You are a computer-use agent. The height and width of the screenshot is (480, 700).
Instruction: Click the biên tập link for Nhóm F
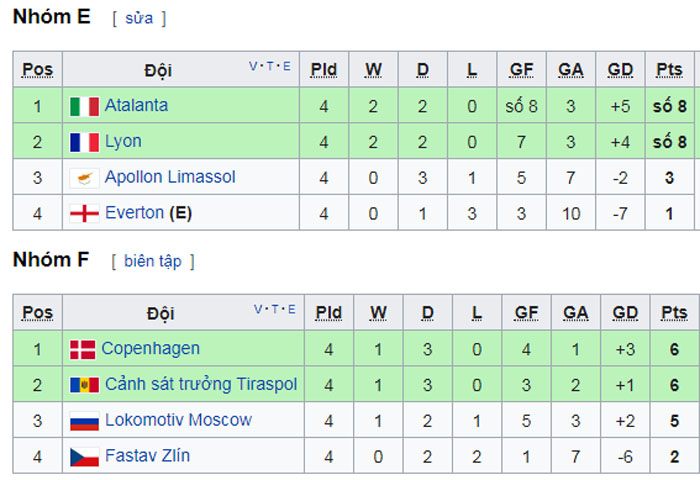click(x=153, y=261)
